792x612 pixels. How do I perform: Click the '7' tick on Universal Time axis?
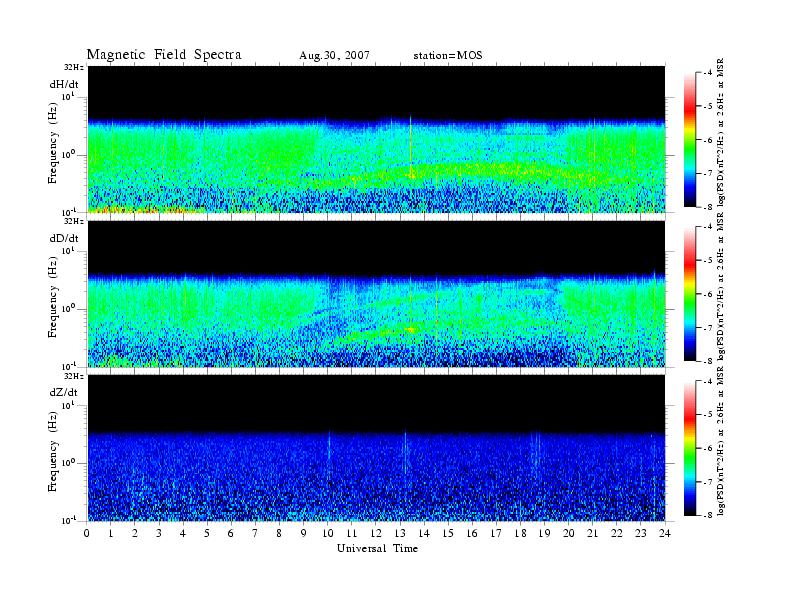(256, 533)
